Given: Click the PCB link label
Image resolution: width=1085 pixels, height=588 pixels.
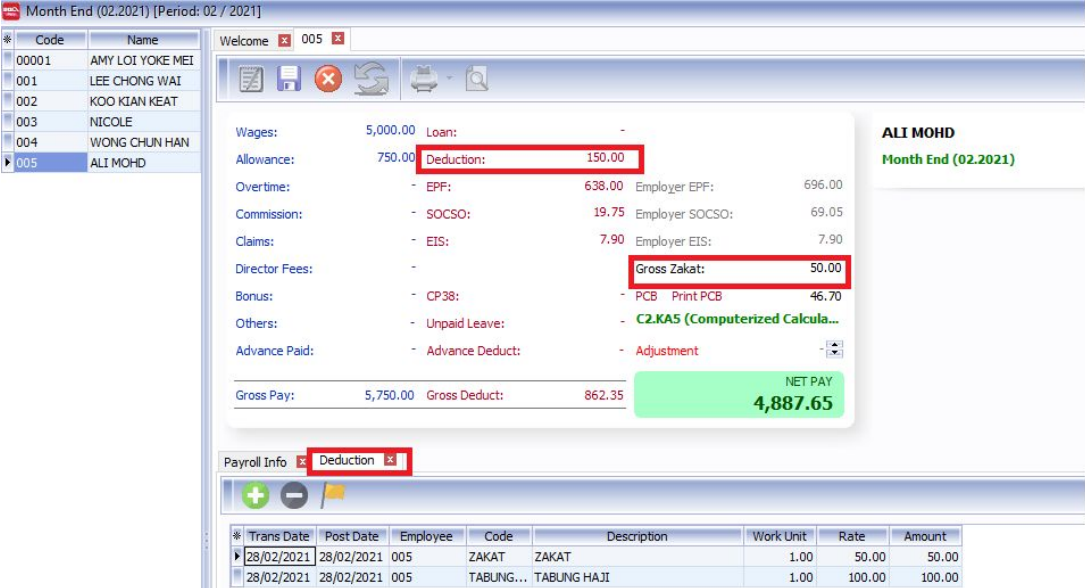Looking at the screenshot, I should (646, 296).
